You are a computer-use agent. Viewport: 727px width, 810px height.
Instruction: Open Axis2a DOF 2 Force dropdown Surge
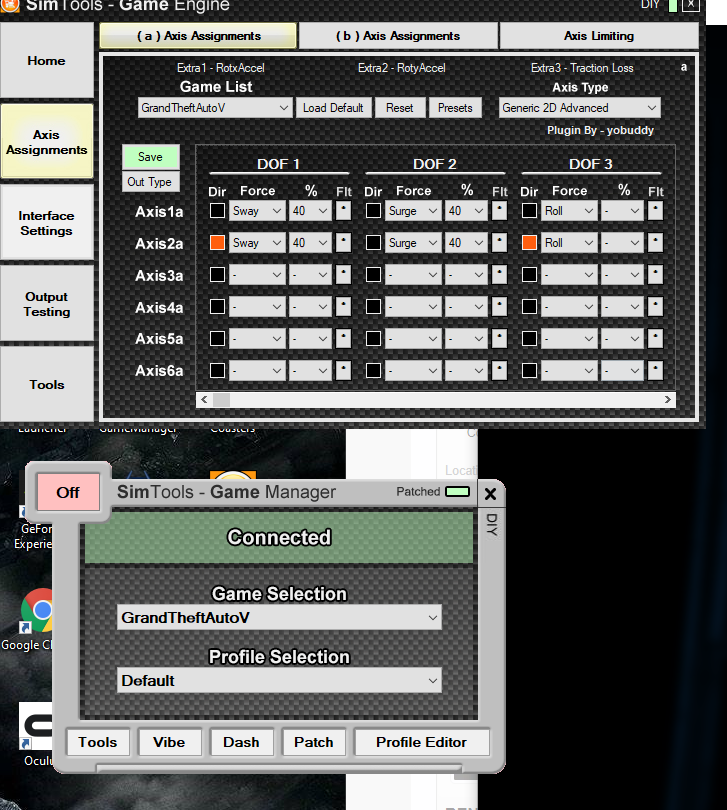[x=413, y=243]
